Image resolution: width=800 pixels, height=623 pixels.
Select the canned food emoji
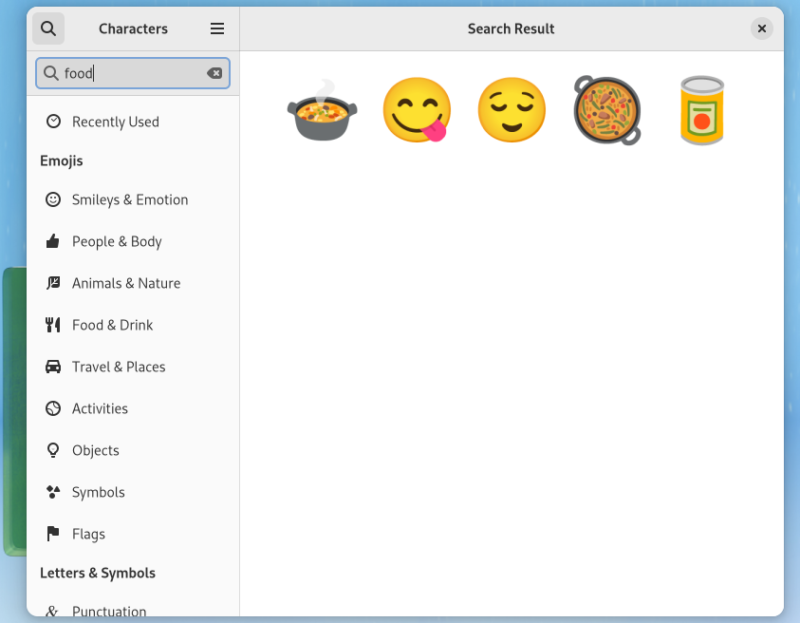pyautogui.click(x=702, y=110)
